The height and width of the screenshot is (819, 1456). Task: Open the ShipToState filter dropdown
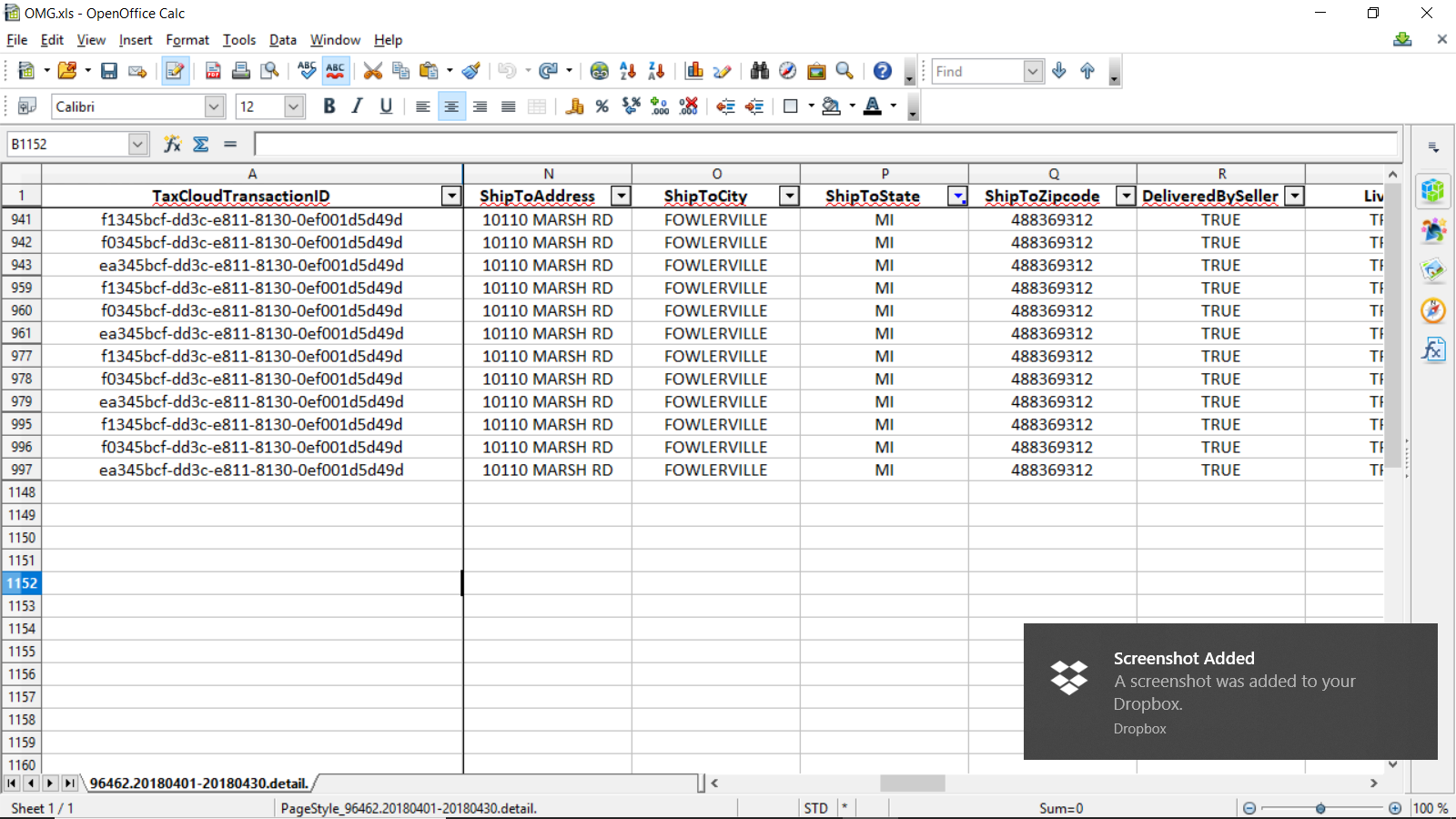[x=957, y=196]
